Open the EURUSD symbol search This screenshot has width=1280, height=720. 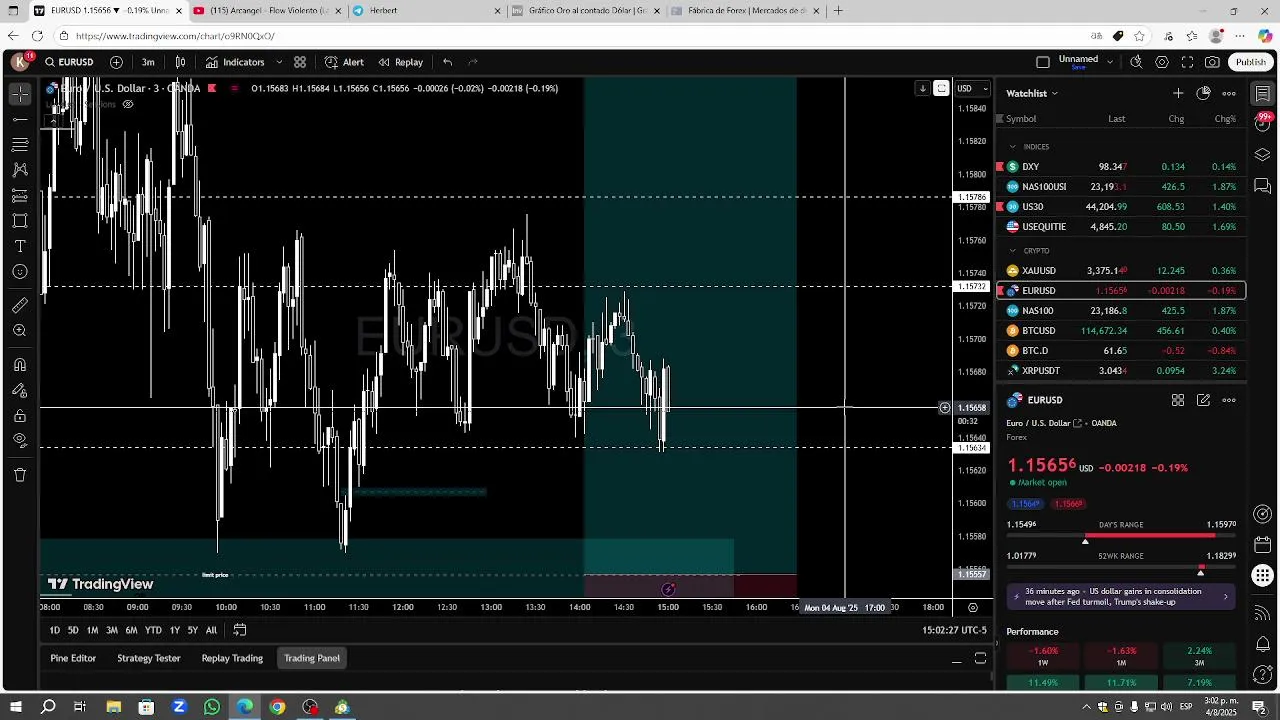click(x=69, y=62)
